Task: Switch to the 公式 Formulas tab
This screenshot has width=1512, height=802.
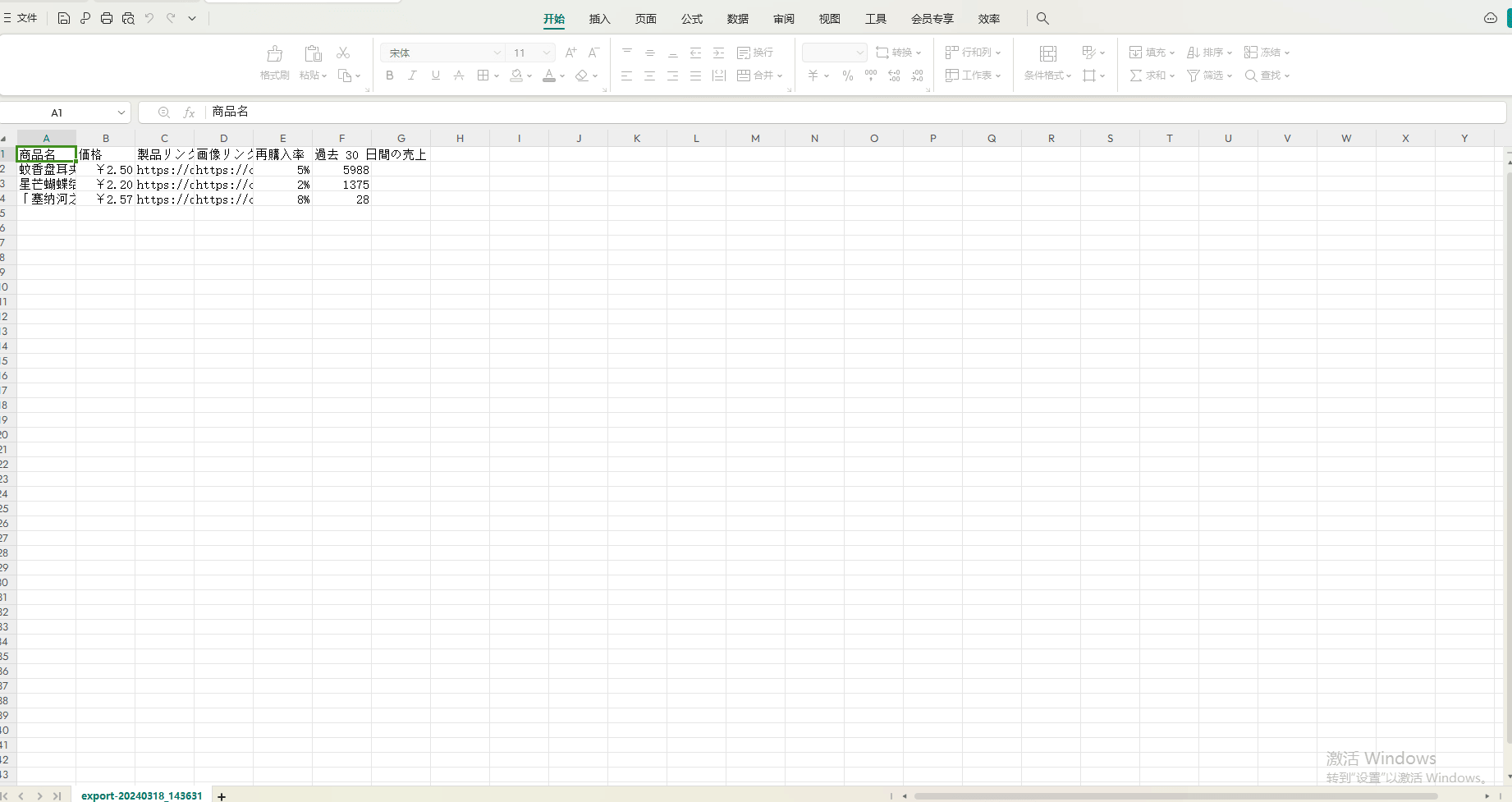Action: 692,19
